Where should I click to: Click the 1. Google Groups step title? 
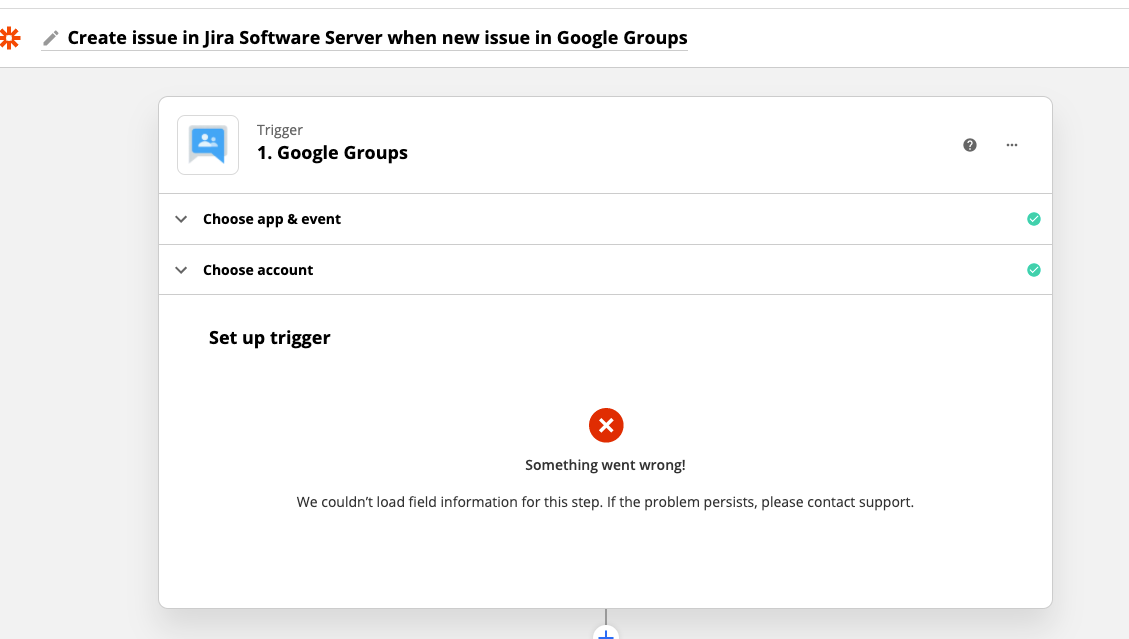[x=332, y=153]
